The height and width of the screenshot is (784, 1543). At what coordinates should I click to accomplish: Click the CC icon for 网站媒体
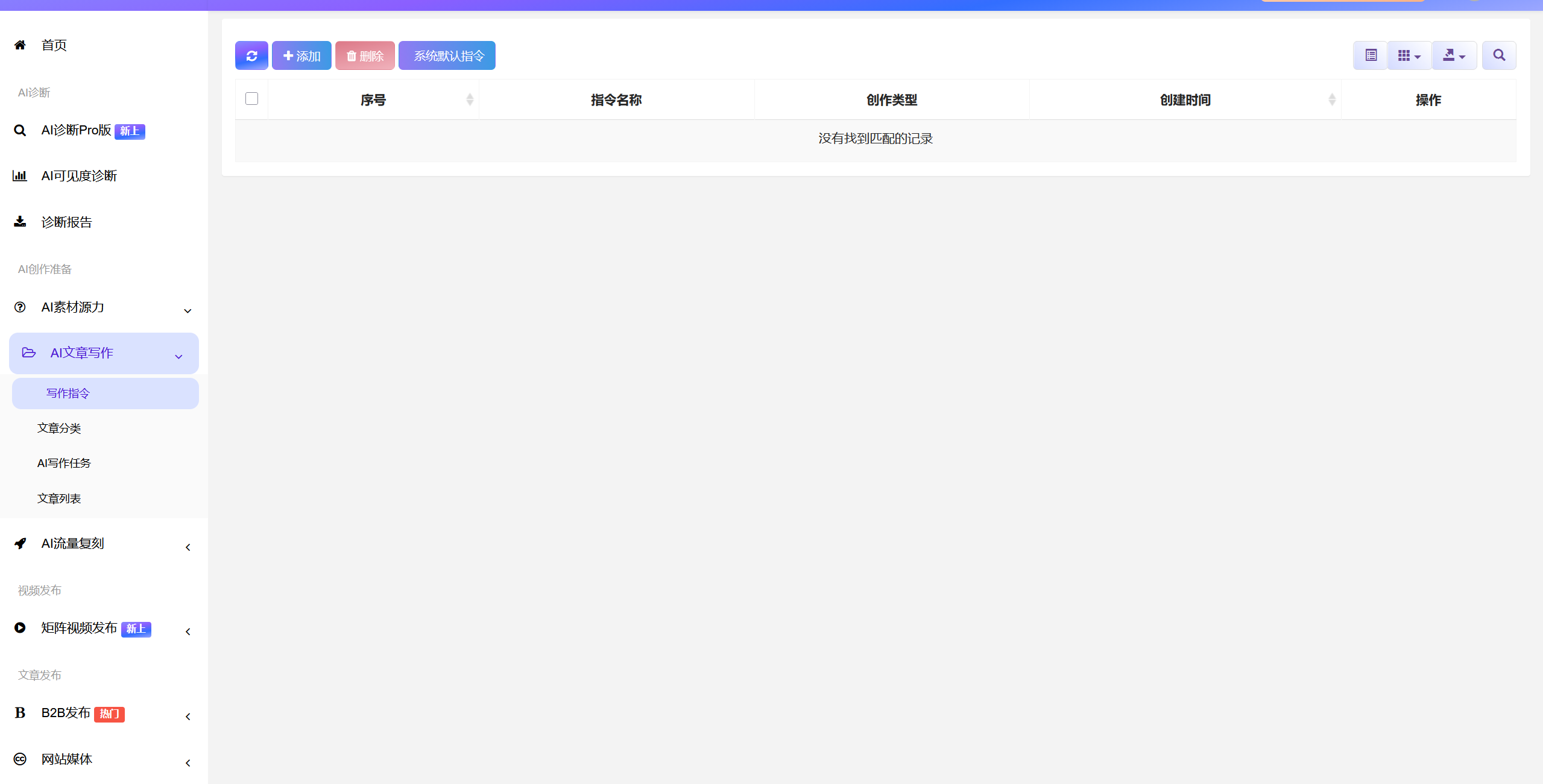coord(20,759)
